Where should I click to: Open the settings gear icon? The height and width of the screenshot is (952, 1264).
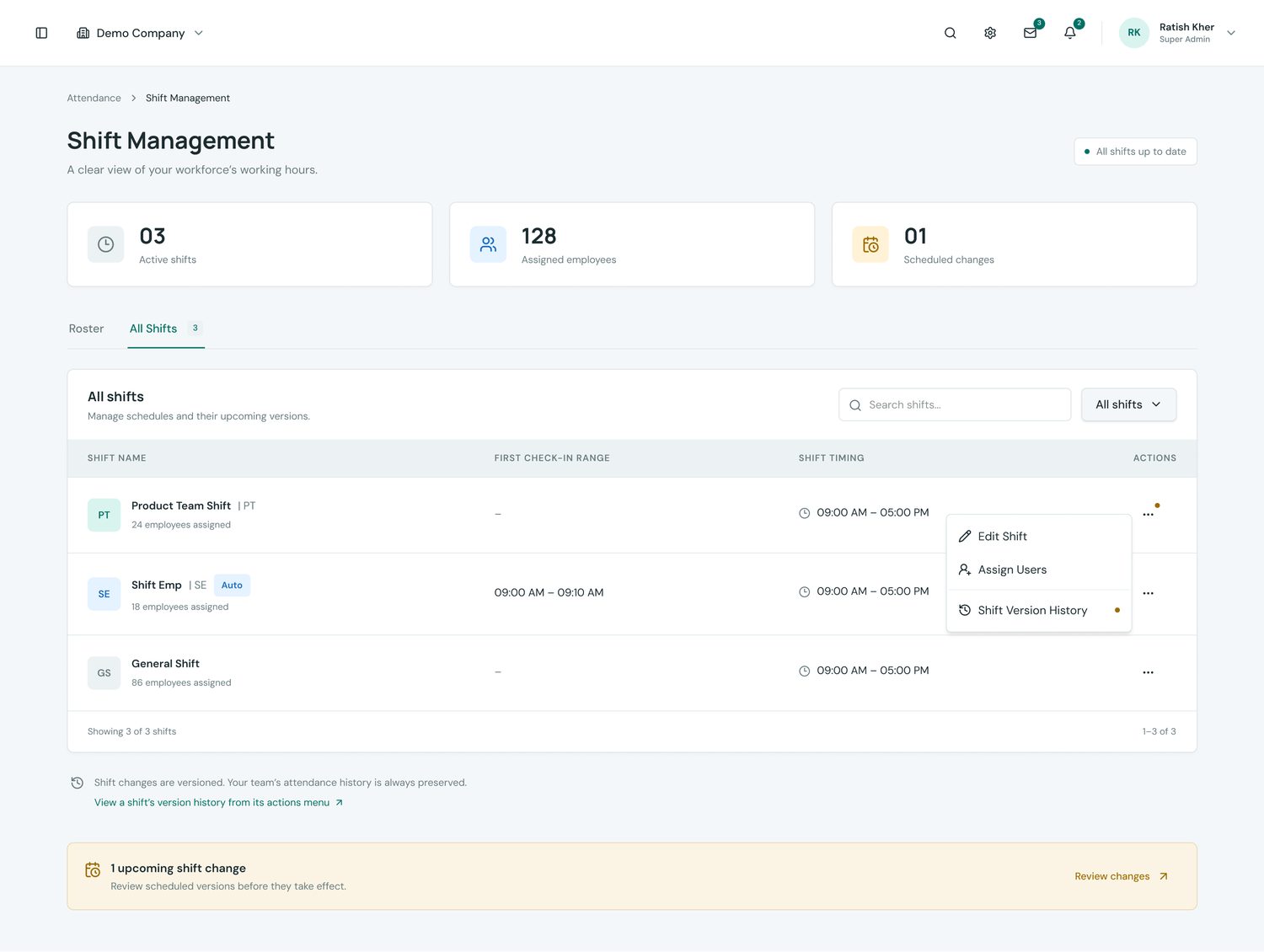tap(990, 33)
